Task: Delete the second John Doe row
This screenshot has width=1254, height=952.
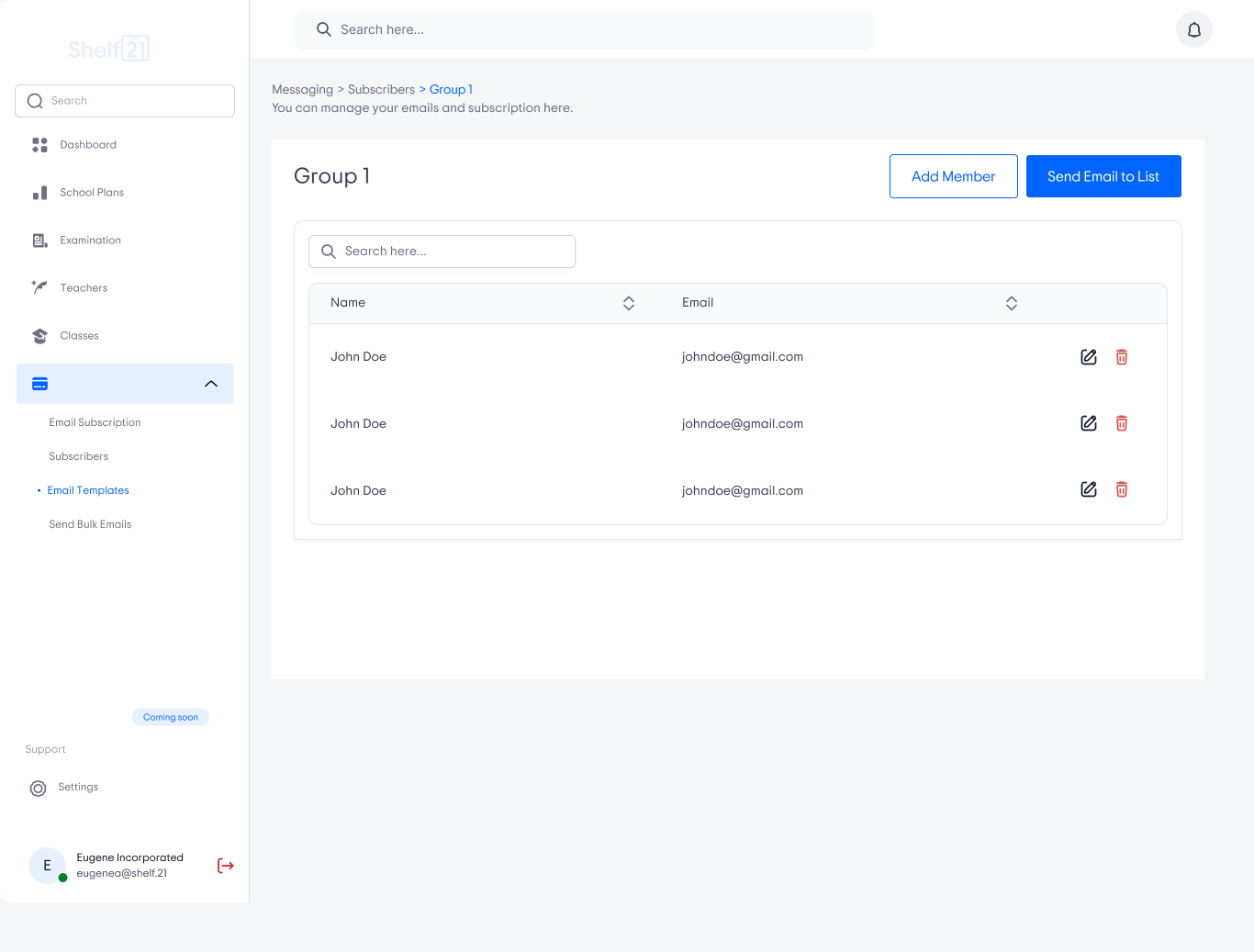Action: pyautogui.click(x=1122, y=423)
